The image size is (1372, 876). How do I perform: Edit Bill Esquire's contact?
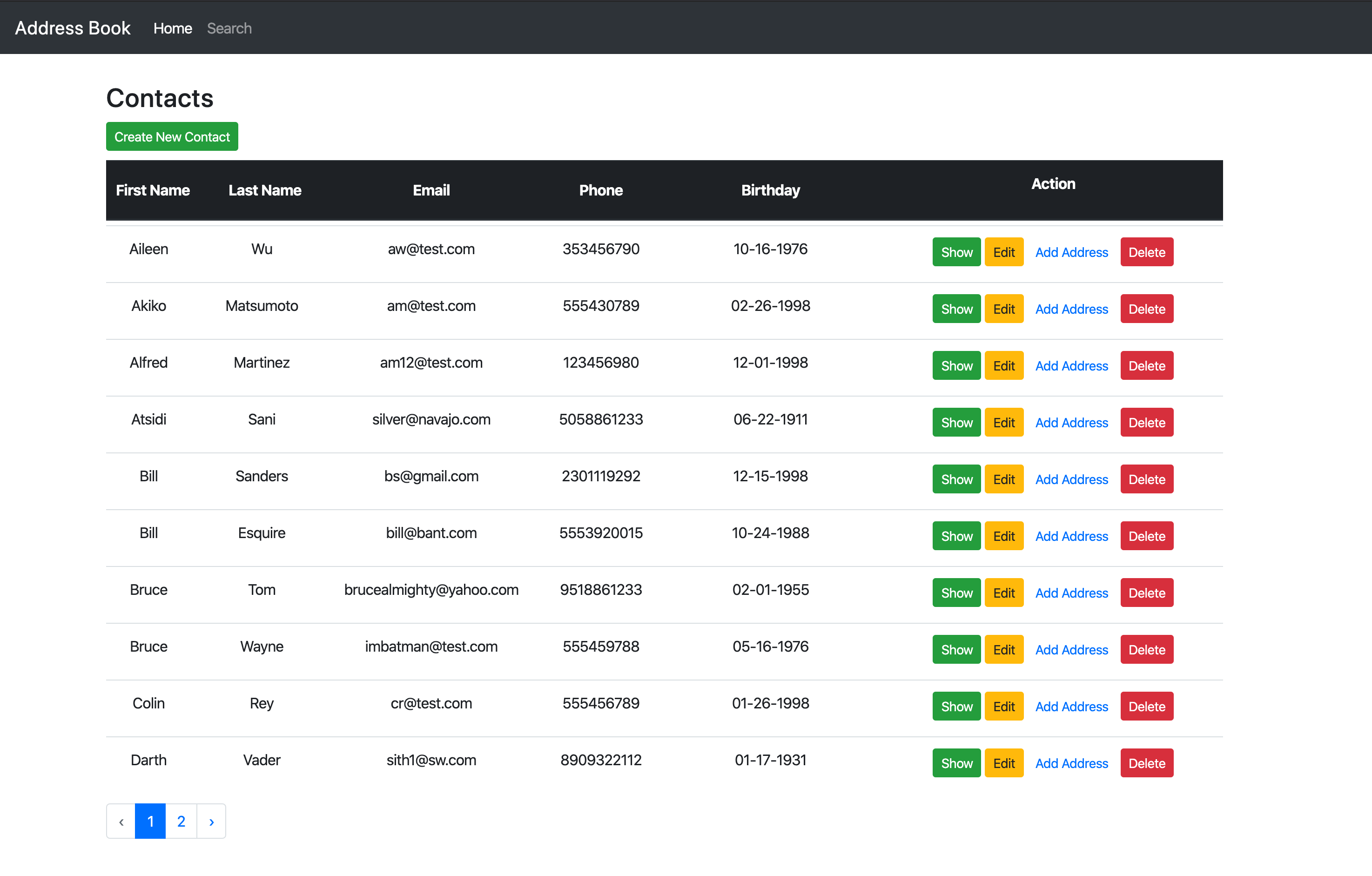tap(1004, 536)
